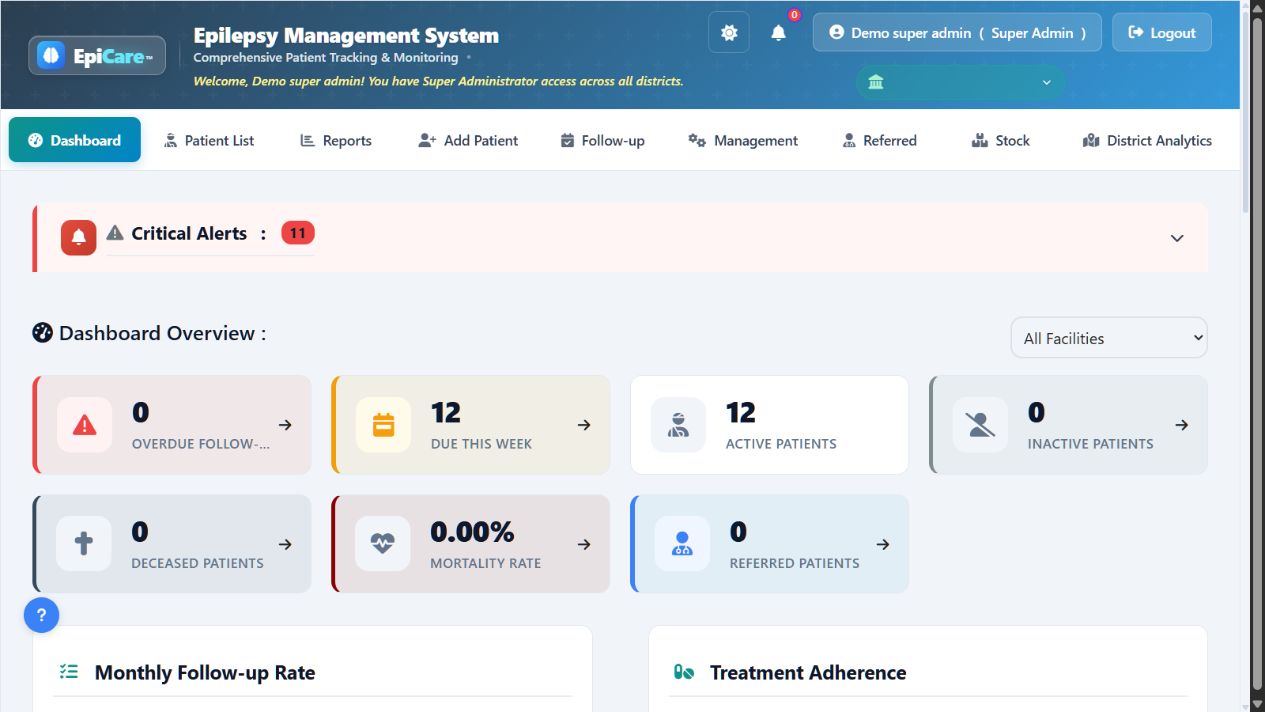Click the "Treatment Adherence" heading

808,673
